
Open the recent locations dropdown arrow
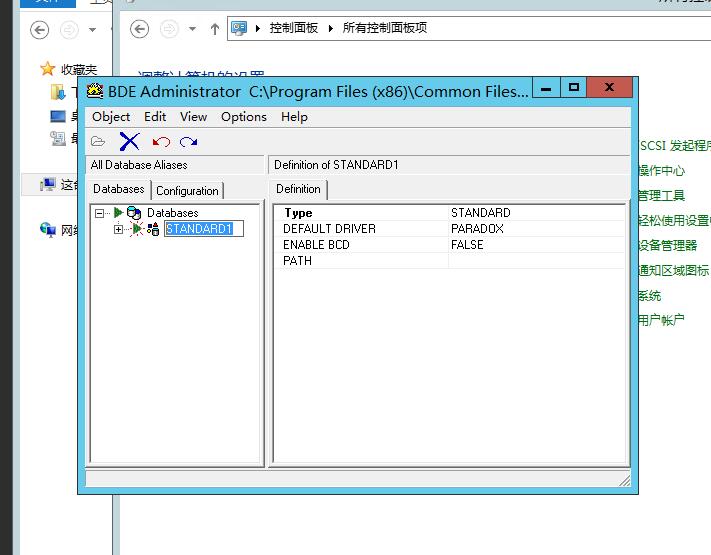191,29
